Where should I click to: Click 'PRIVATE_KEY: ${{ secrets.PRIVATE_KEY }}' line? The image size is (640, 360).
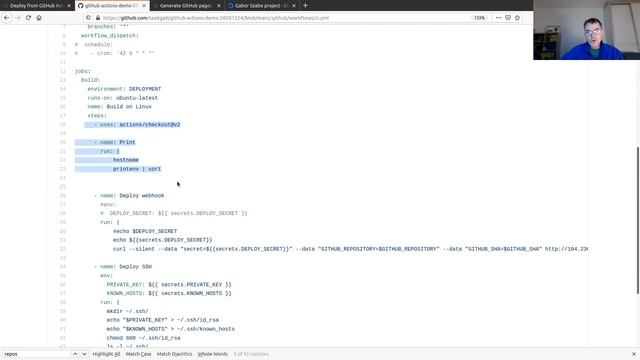point(169,284)
